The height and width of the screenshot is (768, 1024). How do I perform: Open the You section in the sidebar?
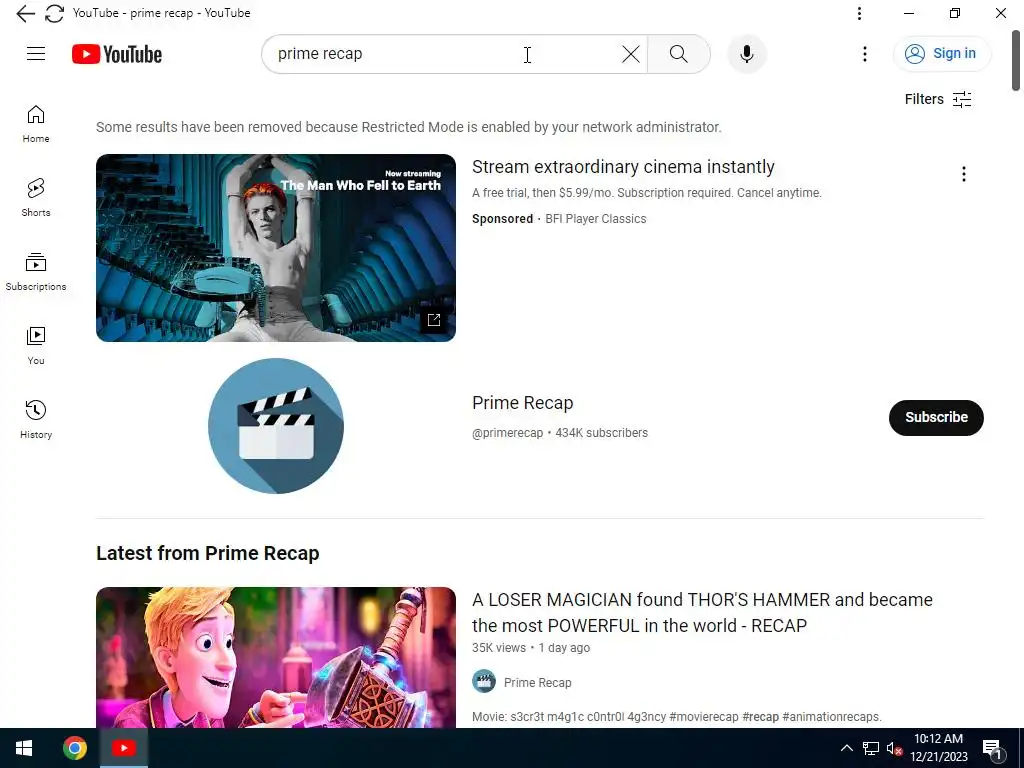point(36,346)
